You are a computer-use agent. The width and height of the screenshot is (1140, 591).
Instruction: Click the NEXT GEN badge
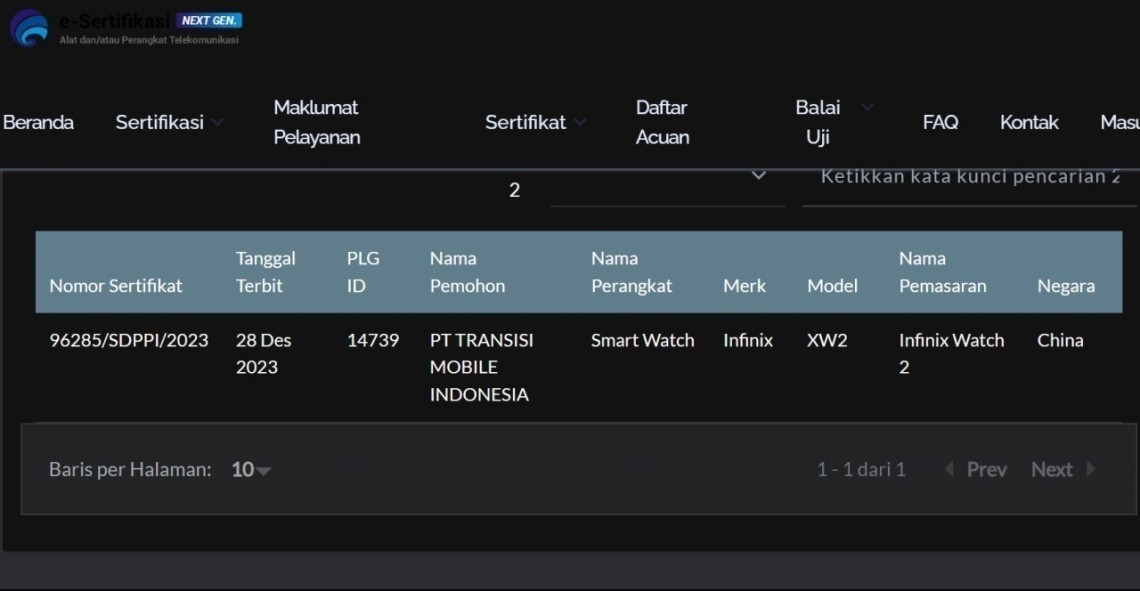(209, 20)
